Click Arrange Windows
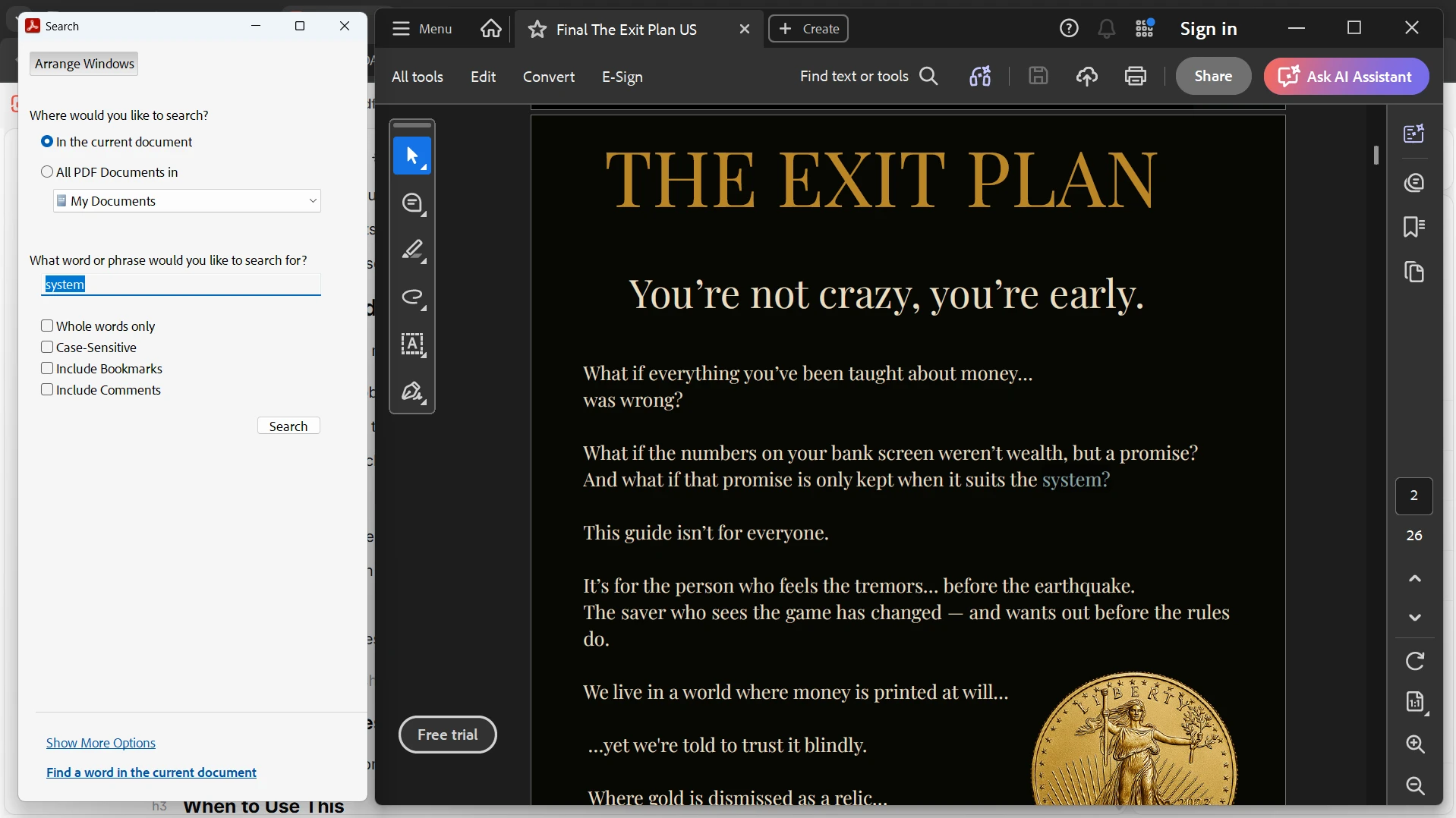This screenshot has width=1456, height=818. [84, 64]
